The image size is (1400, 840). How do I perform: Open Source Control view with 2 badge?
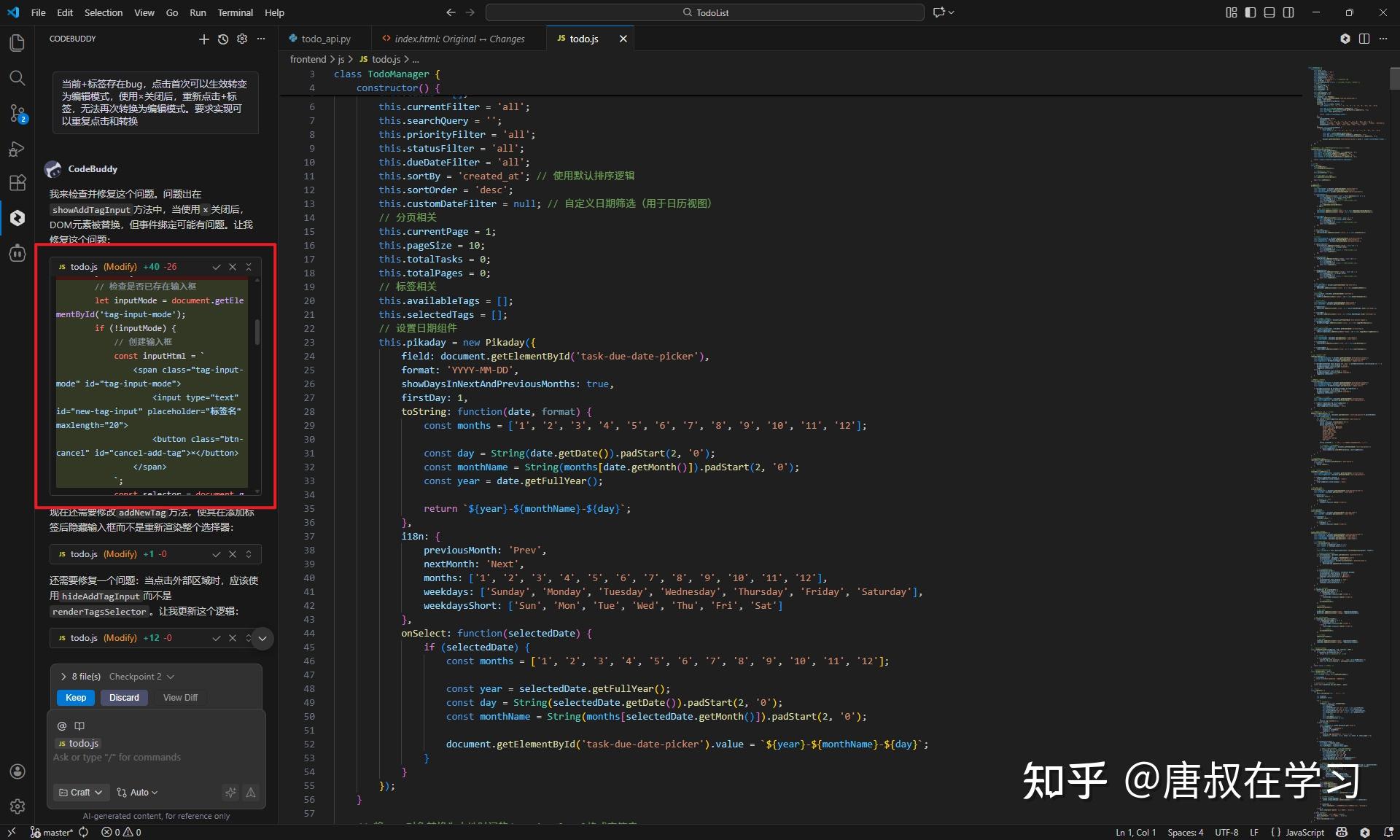[17, 113]
